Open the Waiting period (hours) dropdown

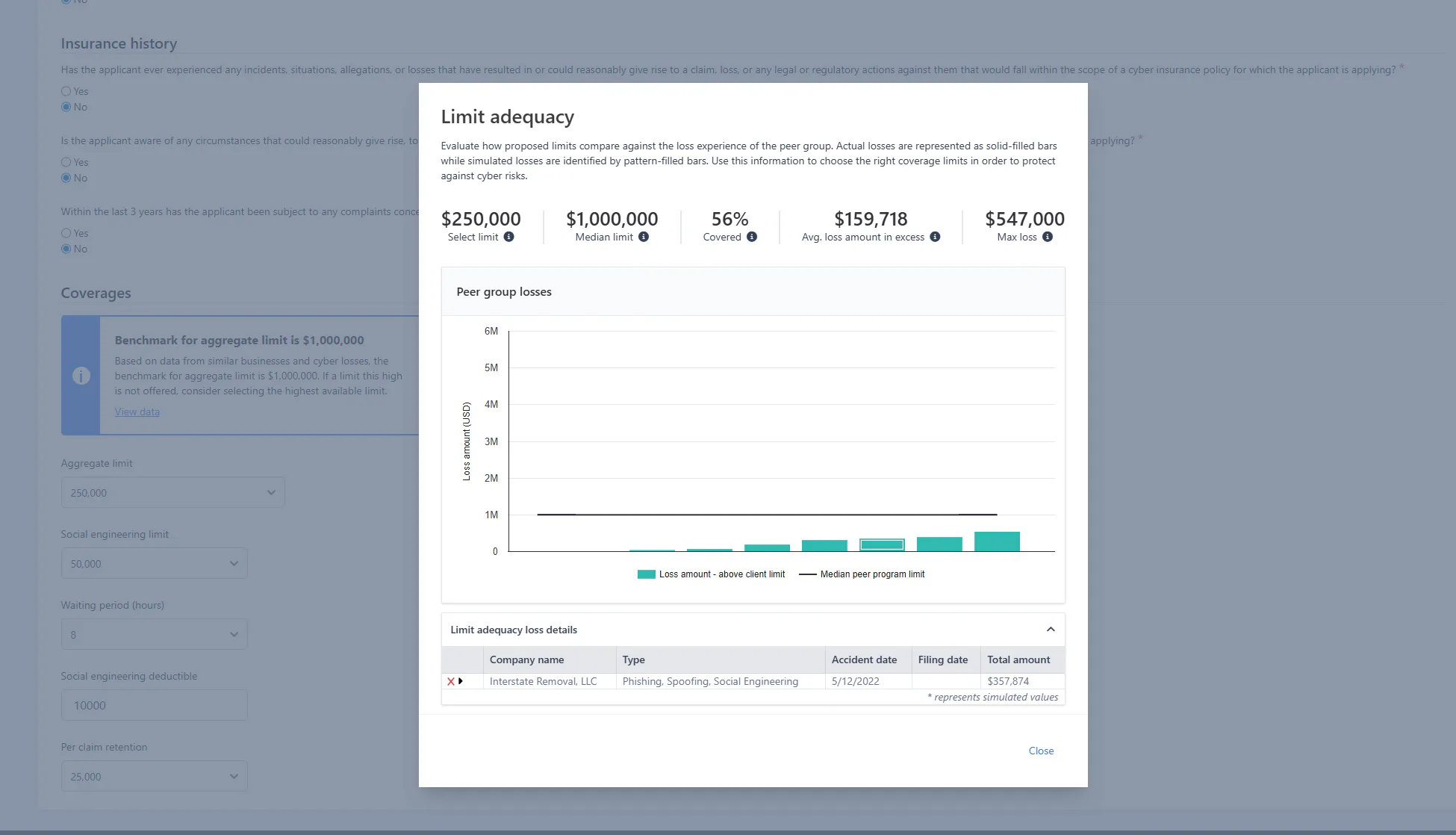point(155,635)
